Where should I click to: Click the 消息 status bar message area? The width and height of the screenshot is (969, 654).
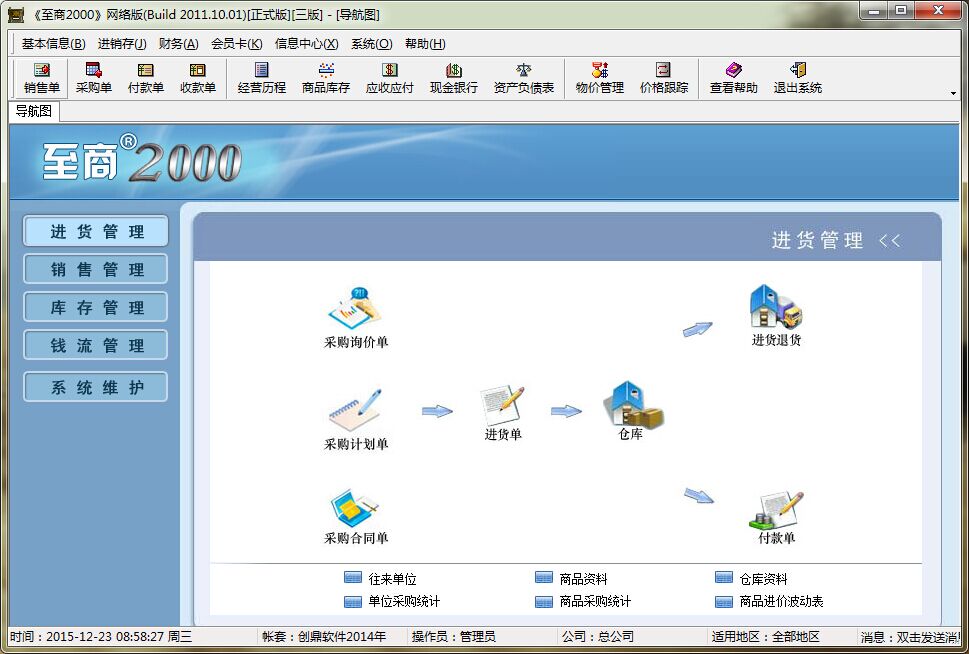(912, 637)
